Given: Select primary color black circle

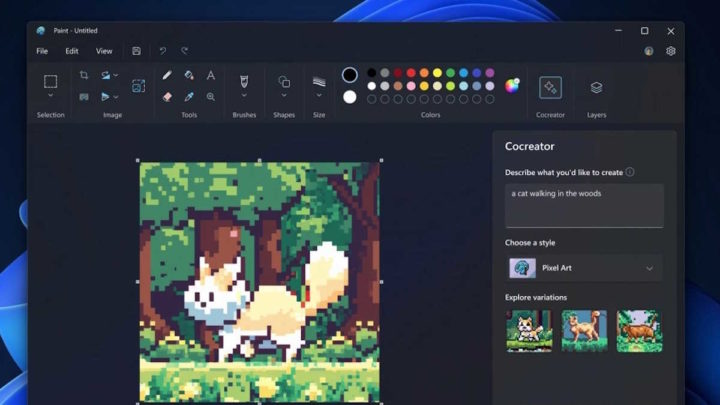Looking at the screenshot, I should click(x=349, y=75).
